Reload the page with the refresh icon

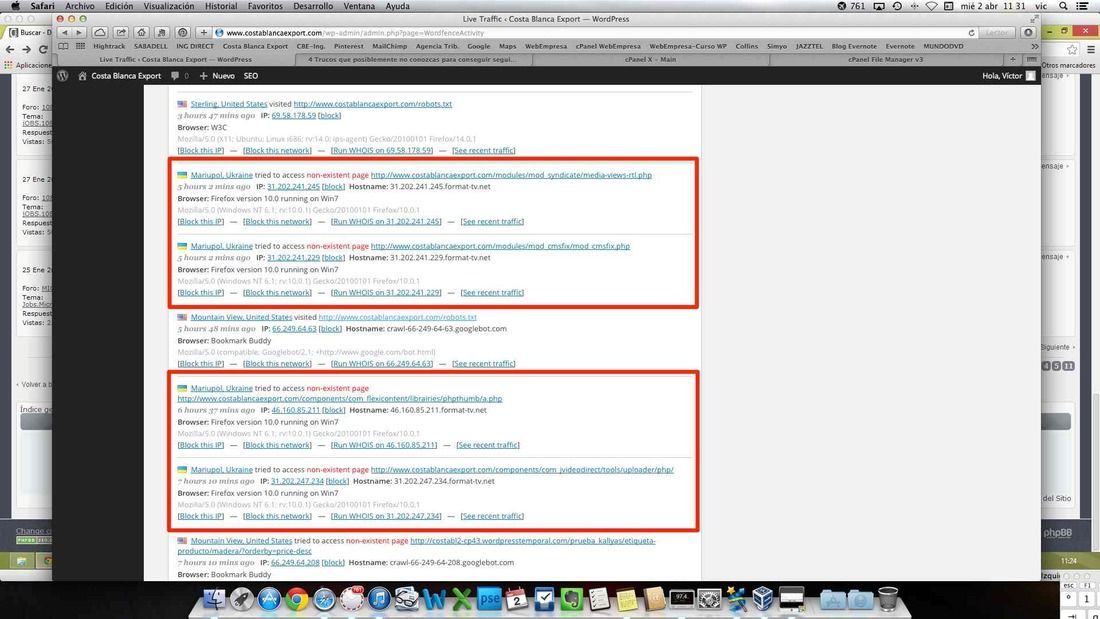point(971,33)
